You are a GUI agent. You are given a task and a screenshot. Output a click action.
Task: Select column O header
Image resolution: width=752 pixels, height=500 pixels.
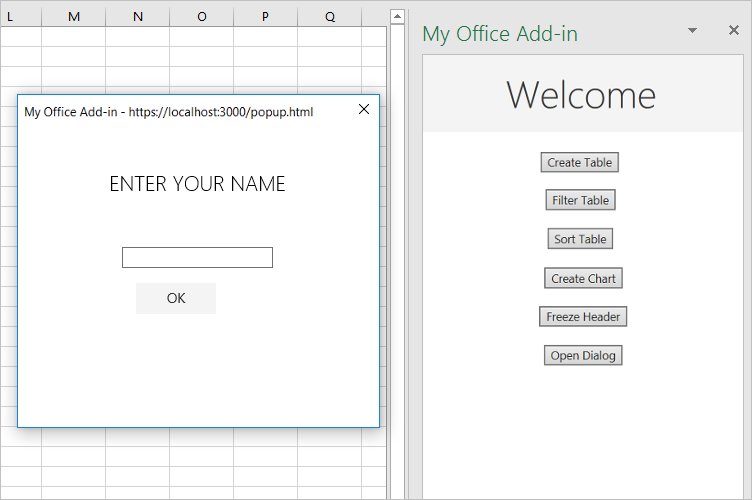point(201,17)
